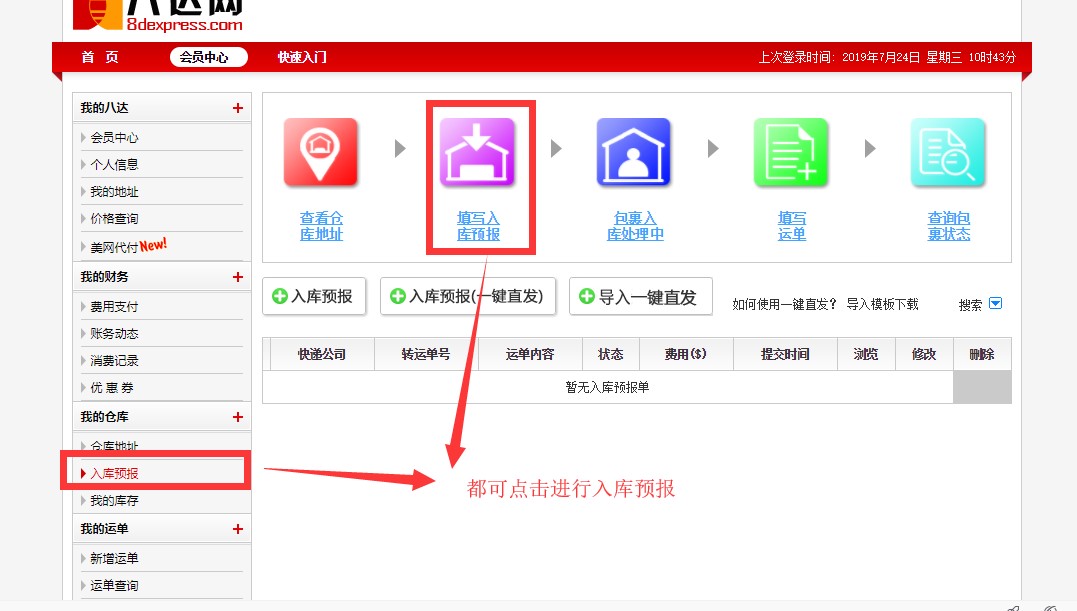
Task: Click the 提交时间 column header
Action: coord(785,354)
